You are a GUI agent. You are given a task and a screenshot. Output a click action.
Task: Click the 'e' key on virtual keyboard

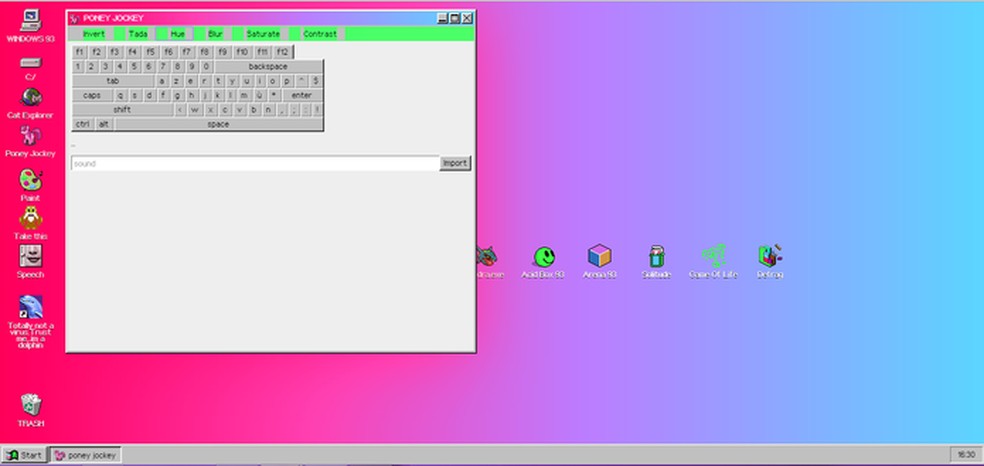pyautogui.click(x=191, y=81)
